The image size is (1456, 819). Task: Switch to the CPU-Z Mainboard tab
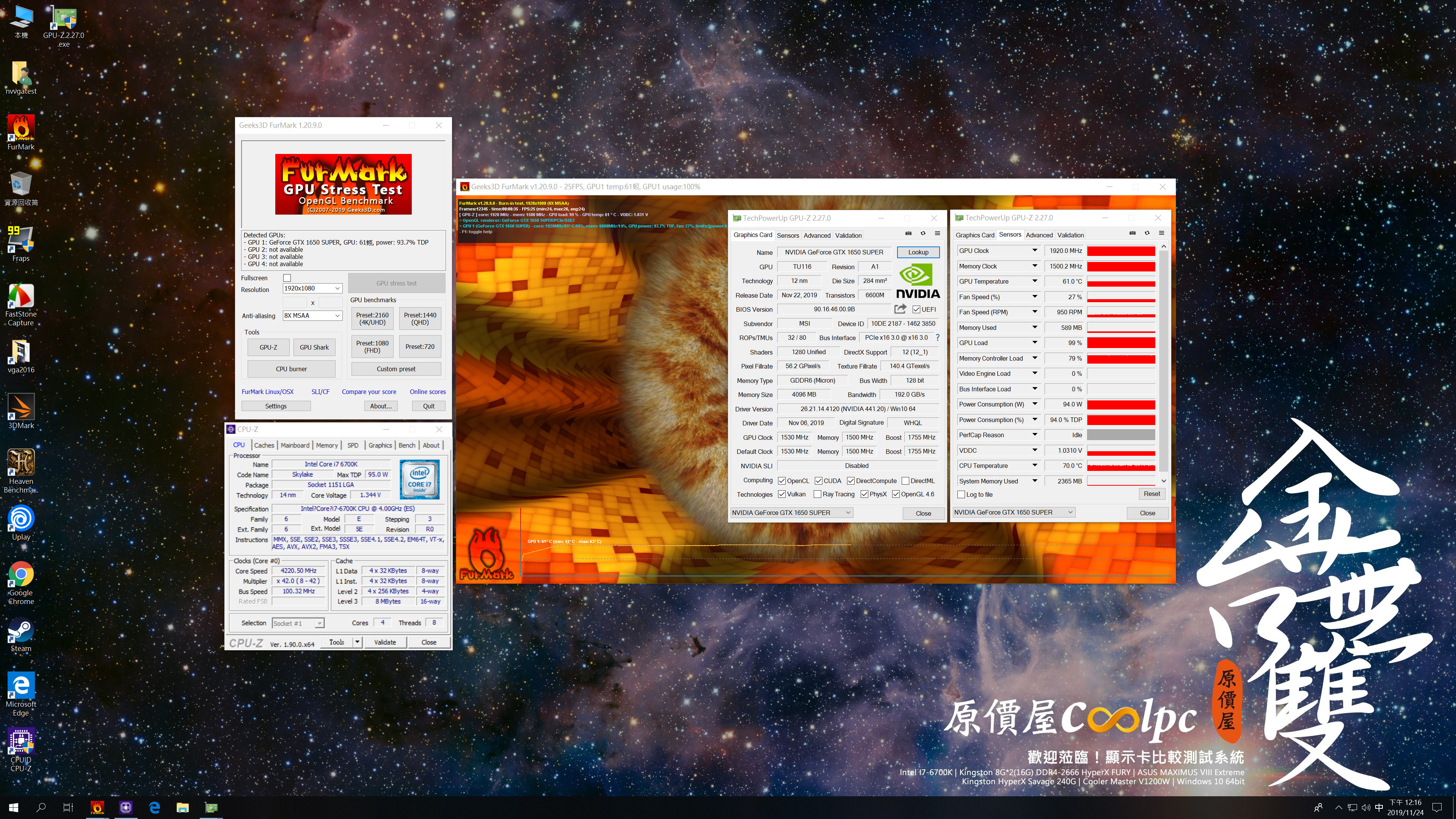point(295,446)
